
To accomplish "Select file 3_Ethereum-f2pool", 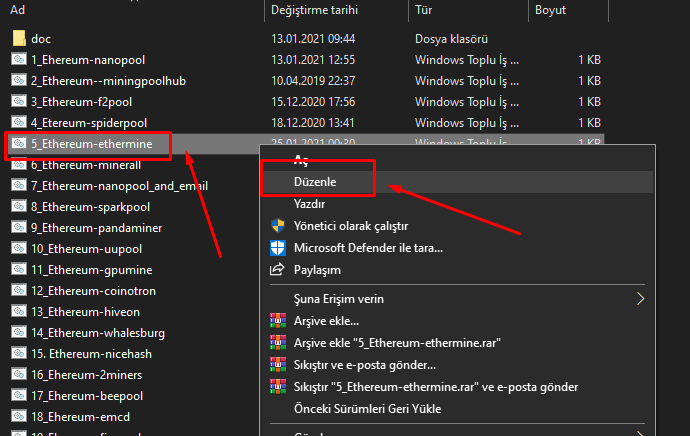I will pyautogui.click(x=81, y=102).
